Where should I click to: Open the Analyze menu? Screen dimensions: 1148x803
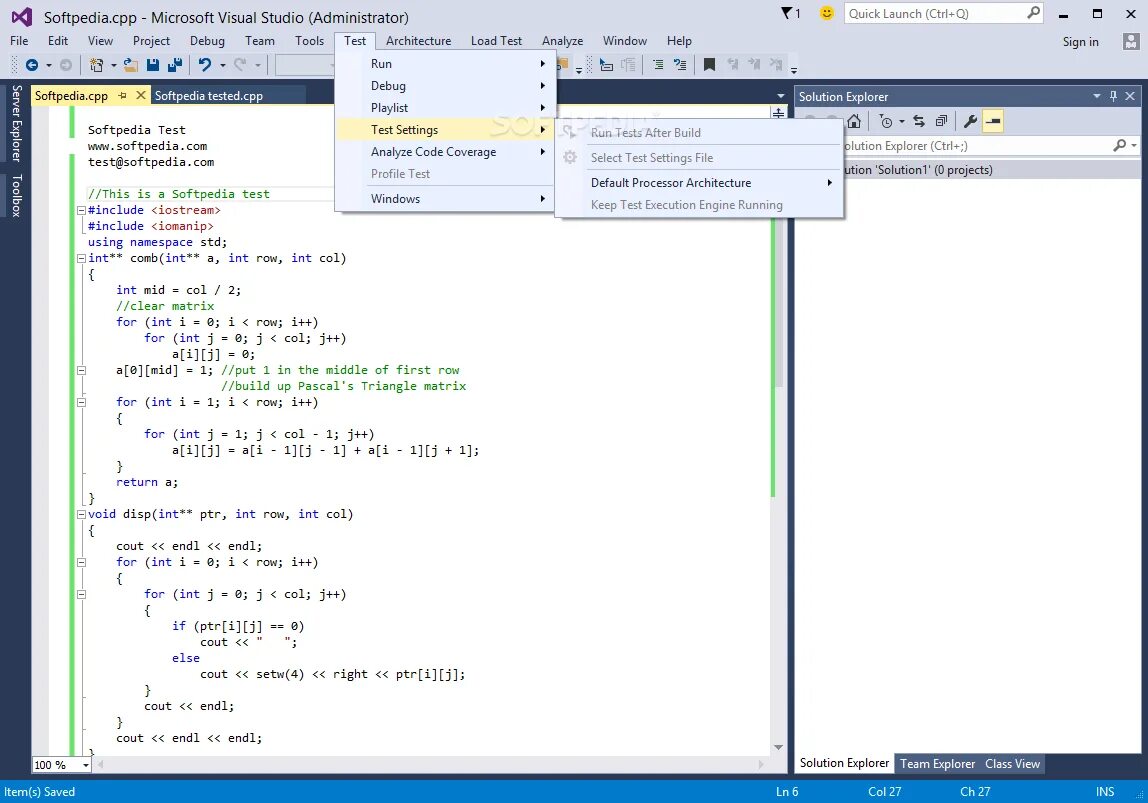point(562,41)
